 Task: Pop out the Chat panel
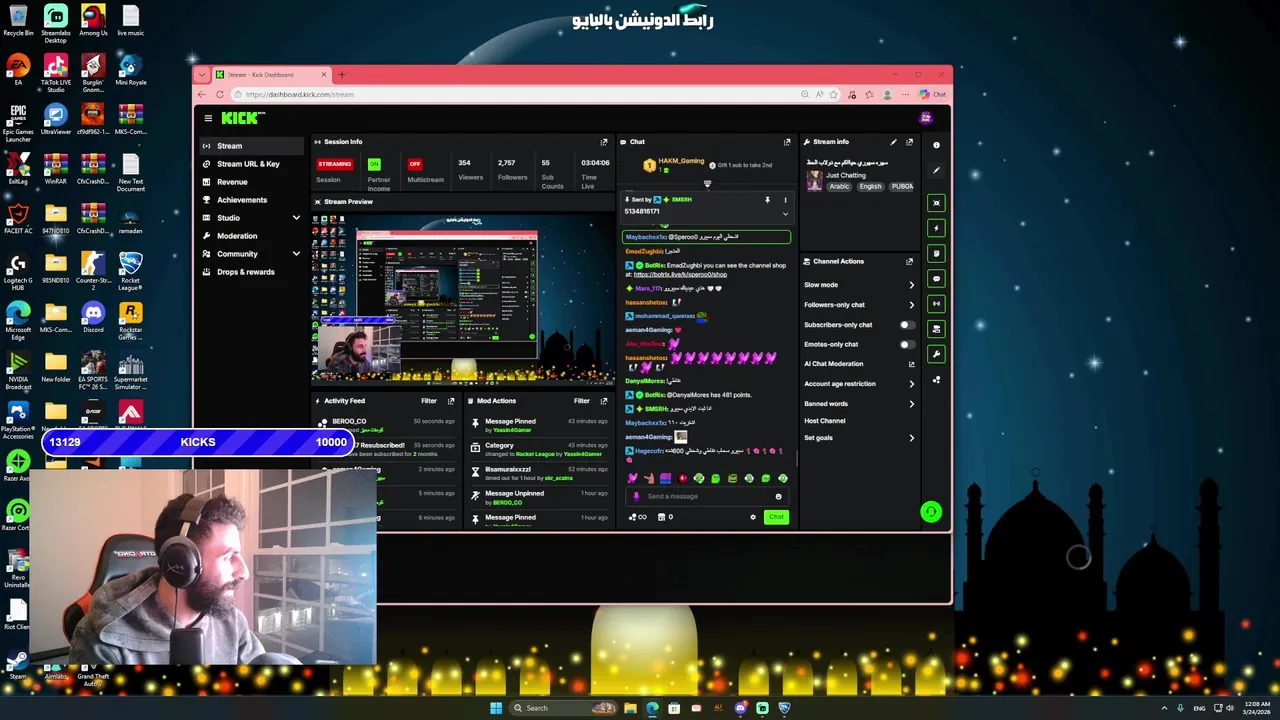787,142
